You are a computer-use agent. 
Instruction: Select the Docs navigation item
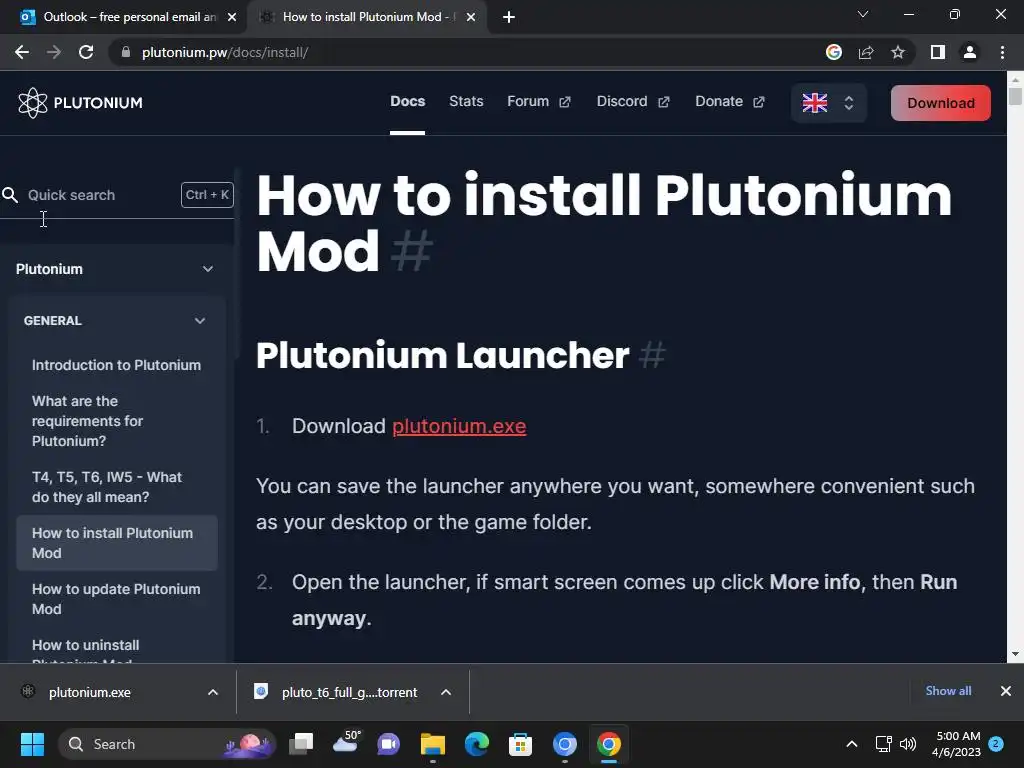pyautogui.click(x=408, y=101)
